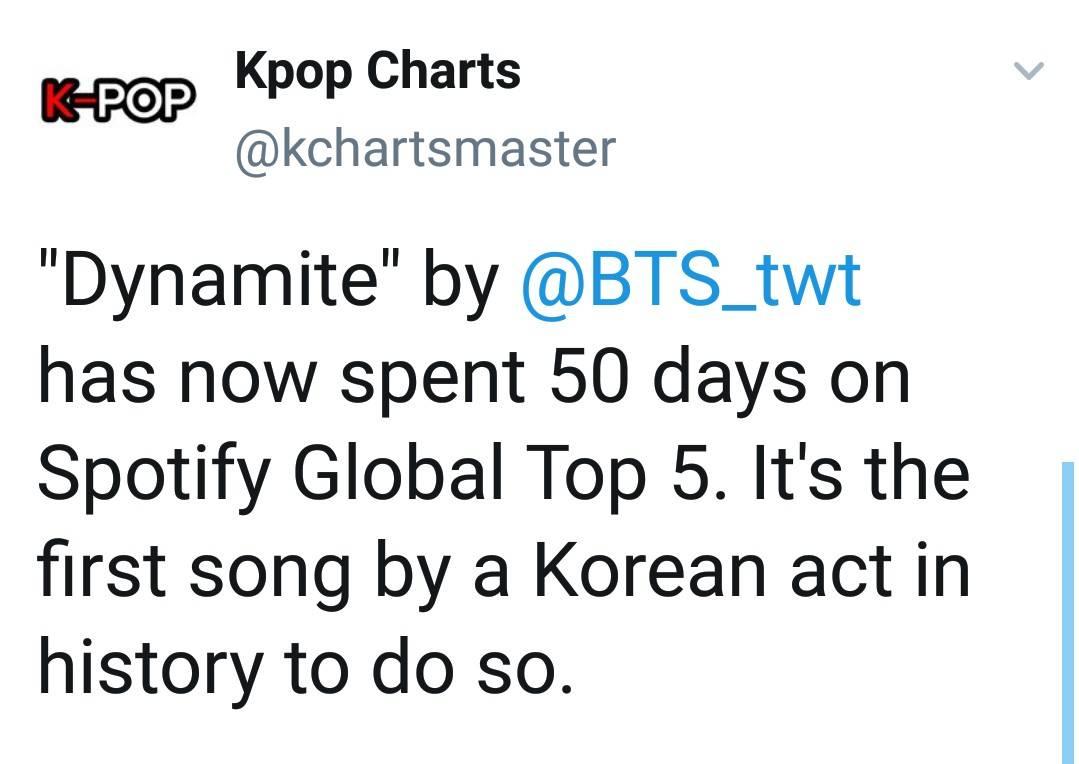Click the "history to do so." line

(306, 668)
